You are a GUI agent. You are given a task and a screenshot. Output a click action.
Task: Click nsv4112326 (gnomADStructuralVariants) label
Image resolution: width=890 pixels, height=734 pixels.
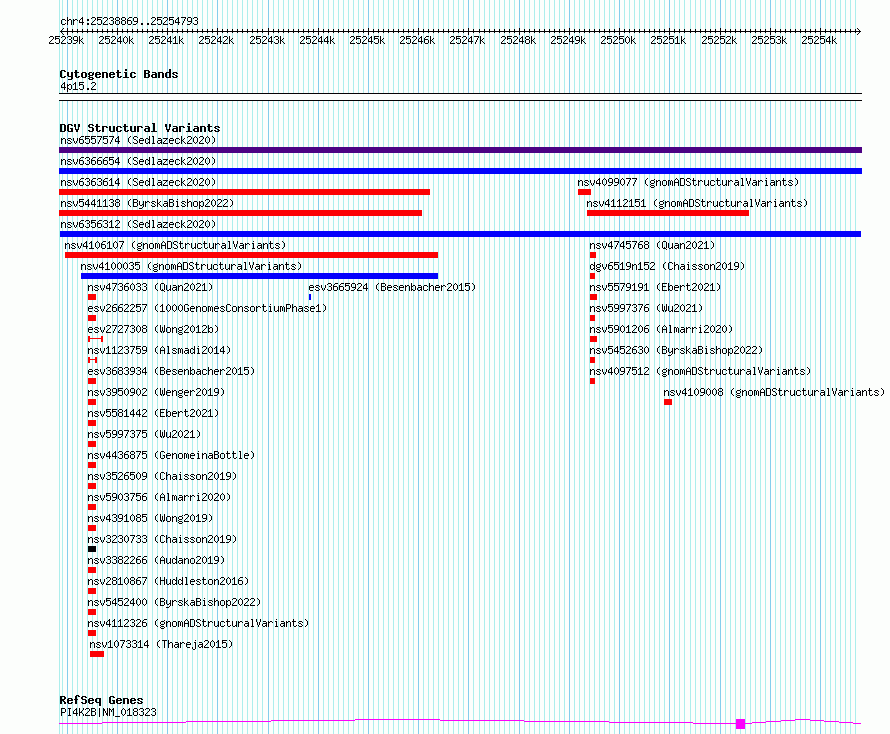tap(198, 623)
